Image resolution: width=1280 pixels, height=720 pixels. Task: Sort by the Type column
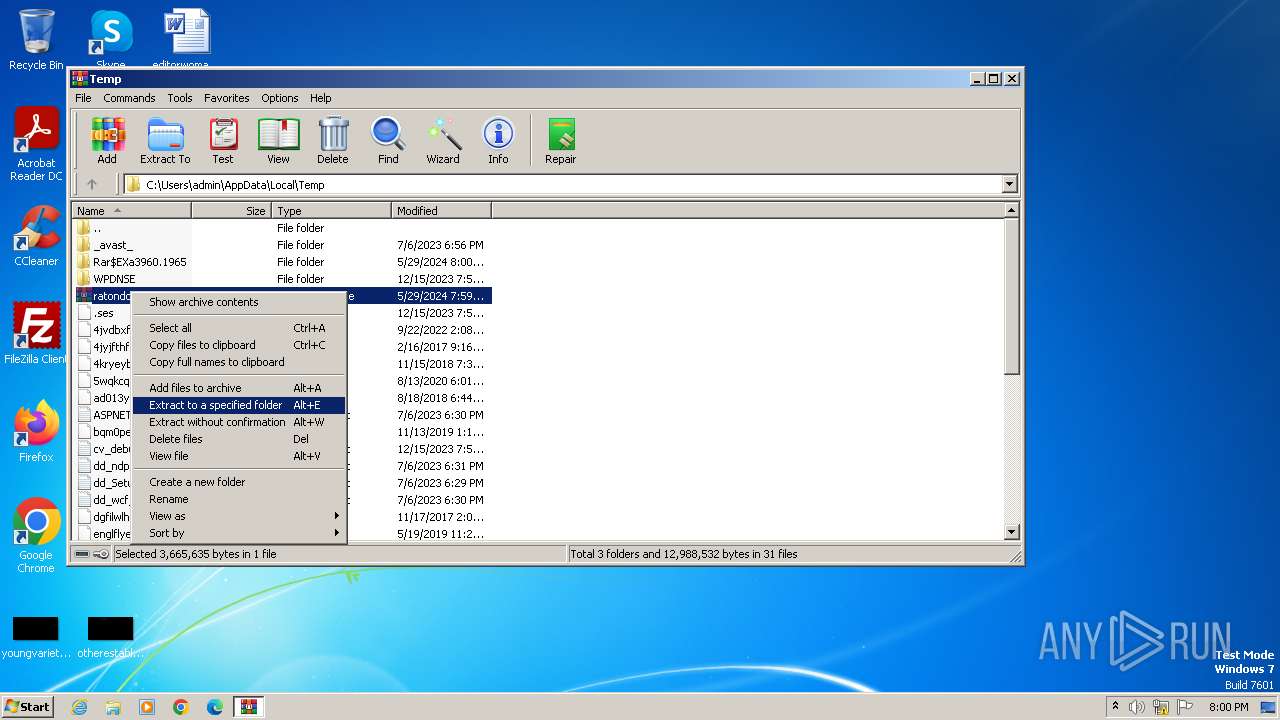pos(331,211)
